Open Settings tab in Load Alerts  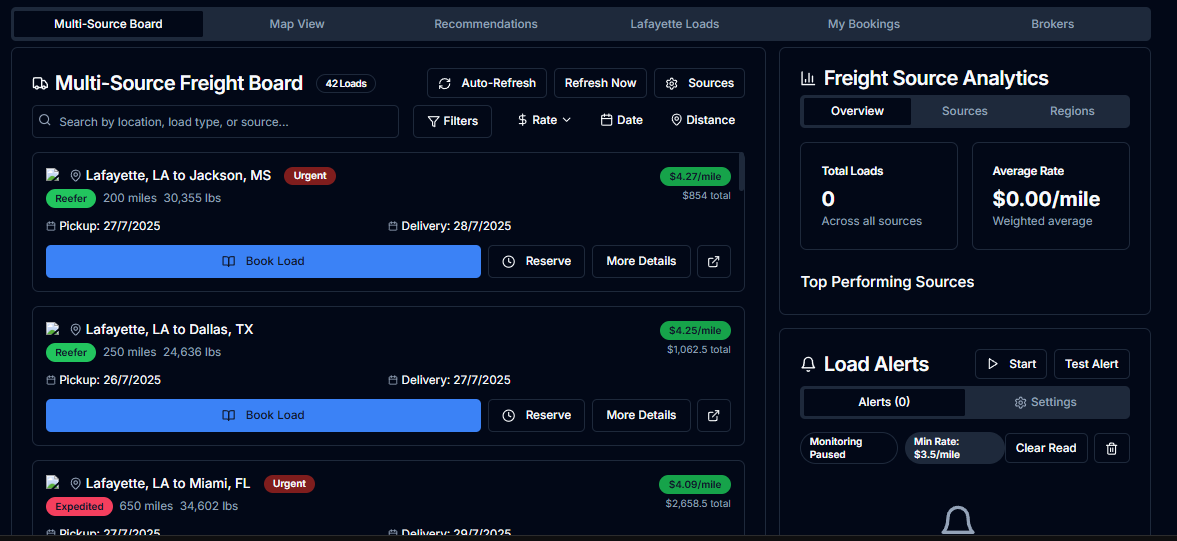(x=1046, y=402)
